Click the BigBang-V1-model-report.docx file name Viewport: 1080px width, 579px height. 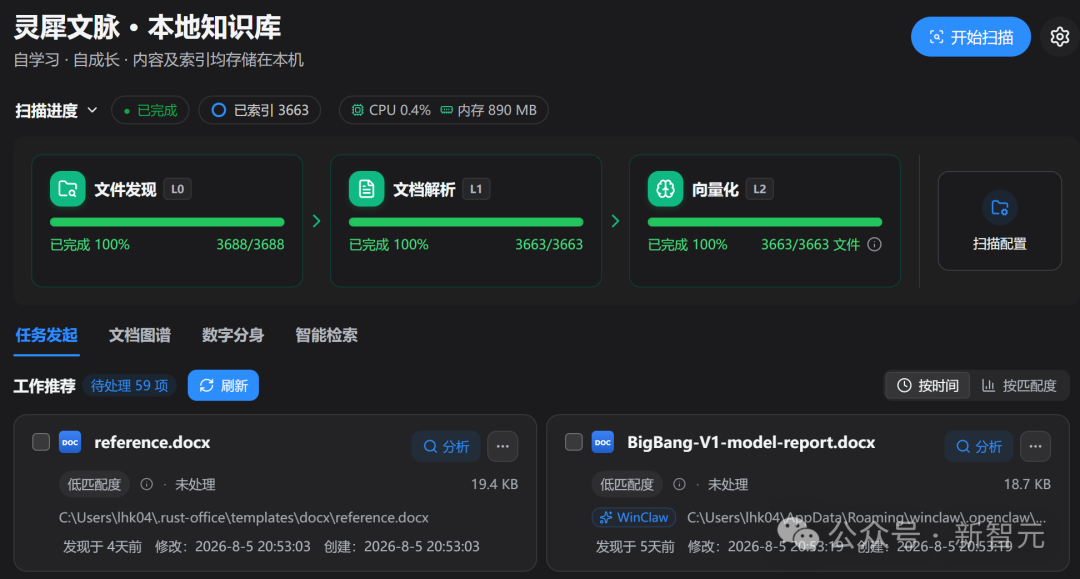coord(751,443)
